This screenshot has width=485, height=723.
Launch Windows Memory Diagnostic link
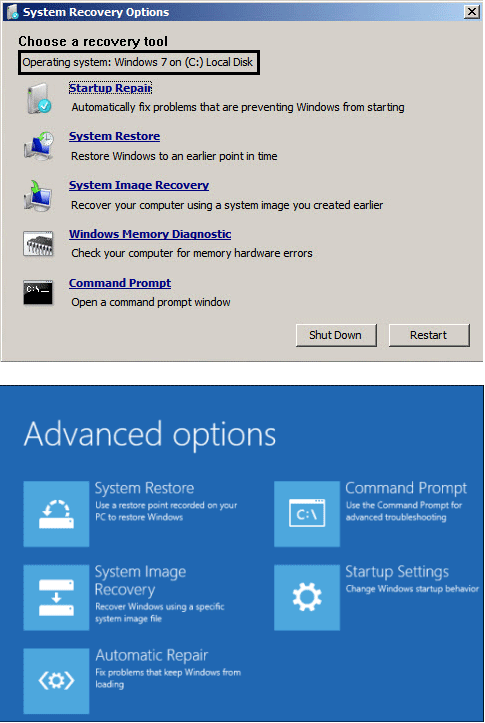[150, 234]
